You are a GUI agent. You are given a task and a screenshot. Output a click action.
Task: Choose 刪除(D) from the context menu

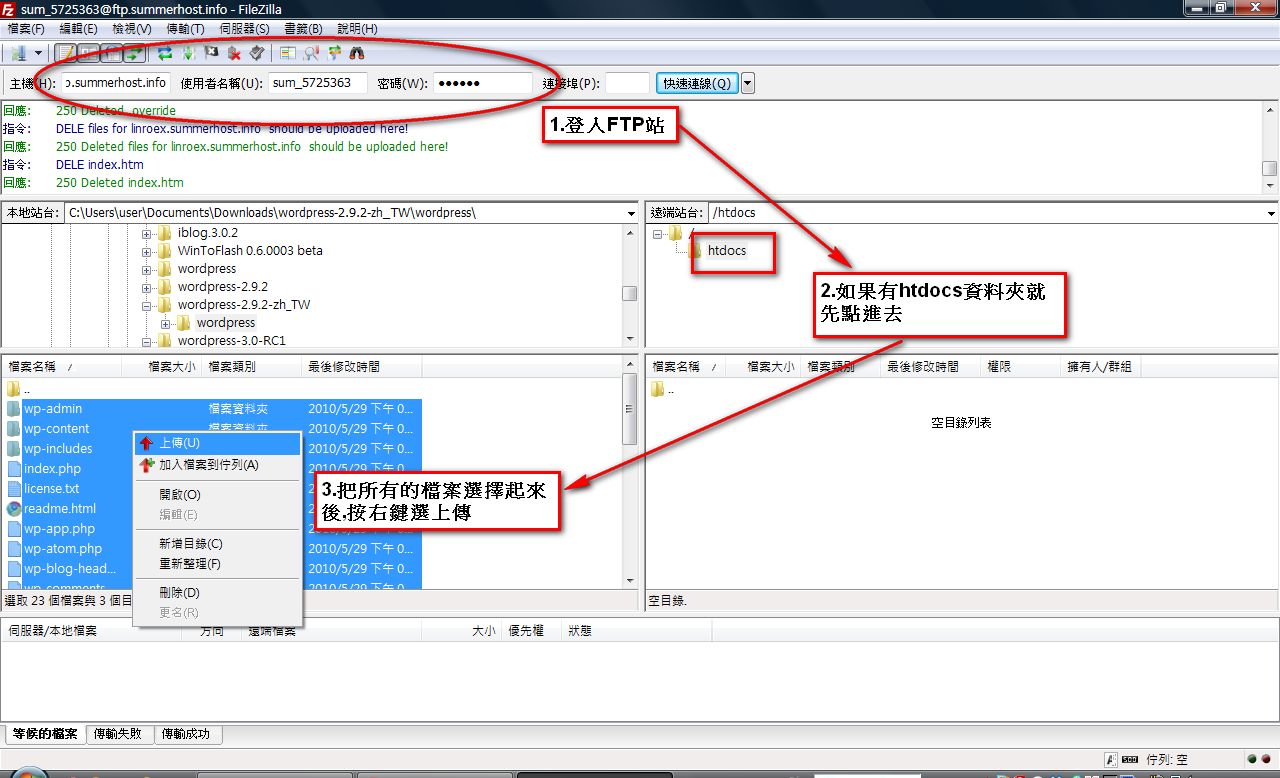point(217,593)
